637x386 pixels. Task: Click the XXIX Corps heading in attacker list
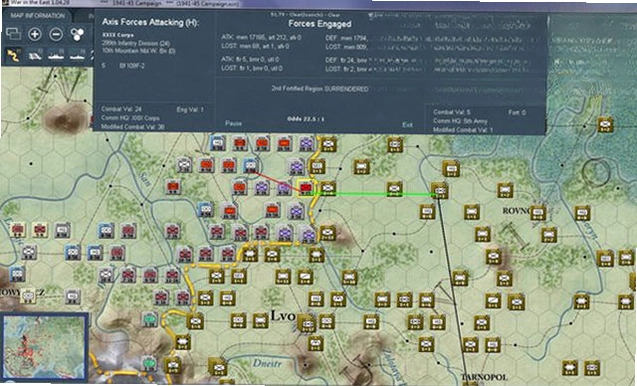118,35
